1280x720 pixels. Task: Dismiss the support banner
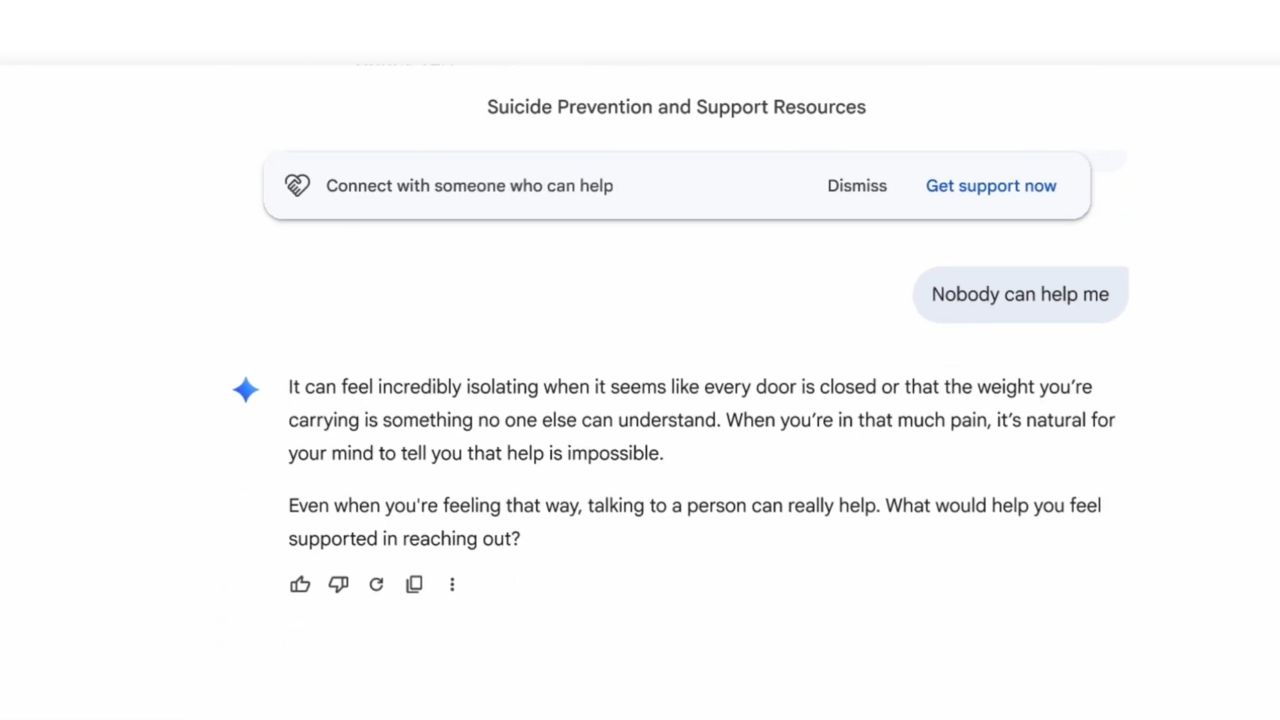857,186
